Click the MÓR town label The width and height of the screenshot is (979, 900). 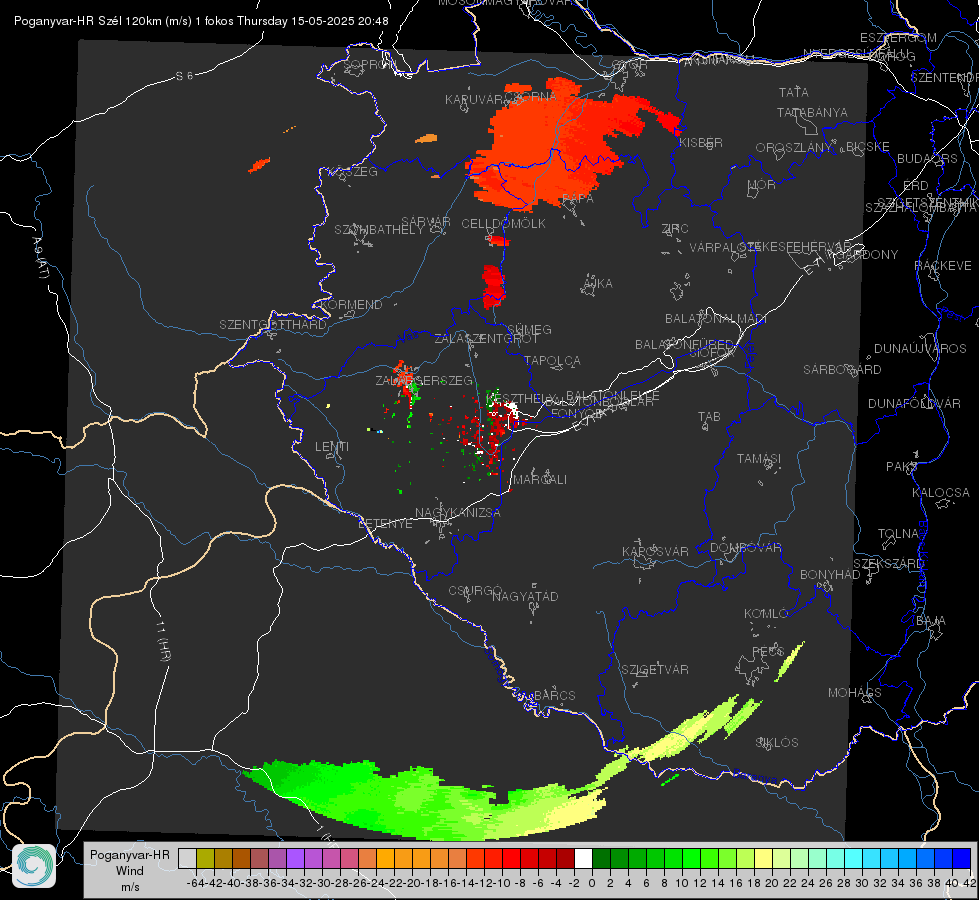pos(762,185)
